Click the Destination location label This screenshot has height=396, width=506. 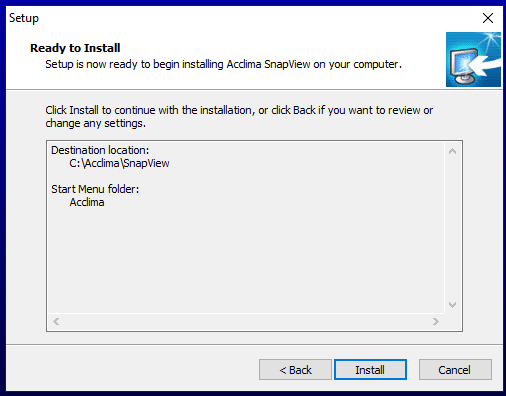100,150
